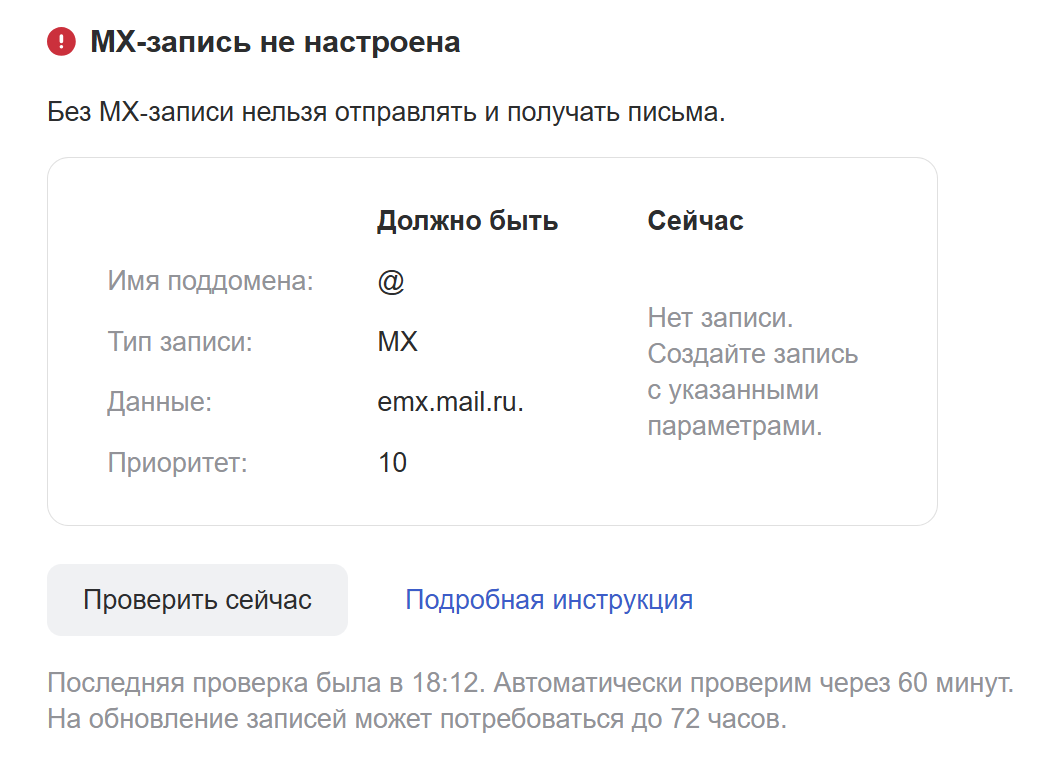Click the "Последняя проверка была в 18:12" sentence
The width and height of the screenshot is (1049, 758).
click(266, 684)
